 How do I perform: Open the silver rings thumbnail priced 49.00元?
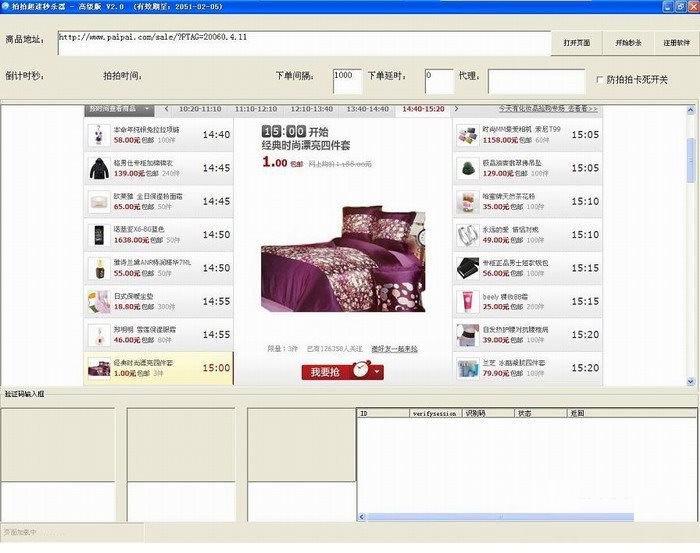point(467,235)
